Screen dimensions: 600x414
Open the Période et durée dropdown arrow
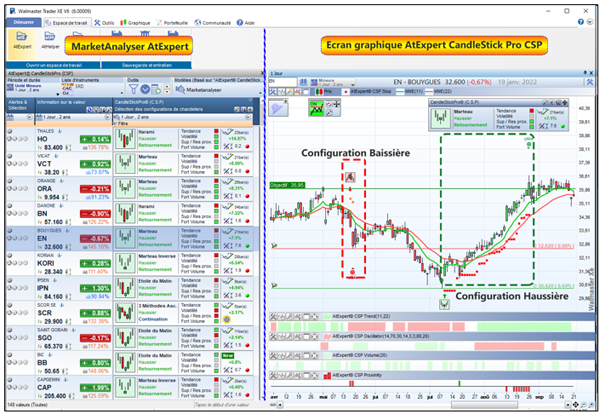pyautogui.click(x=58, y=93)
